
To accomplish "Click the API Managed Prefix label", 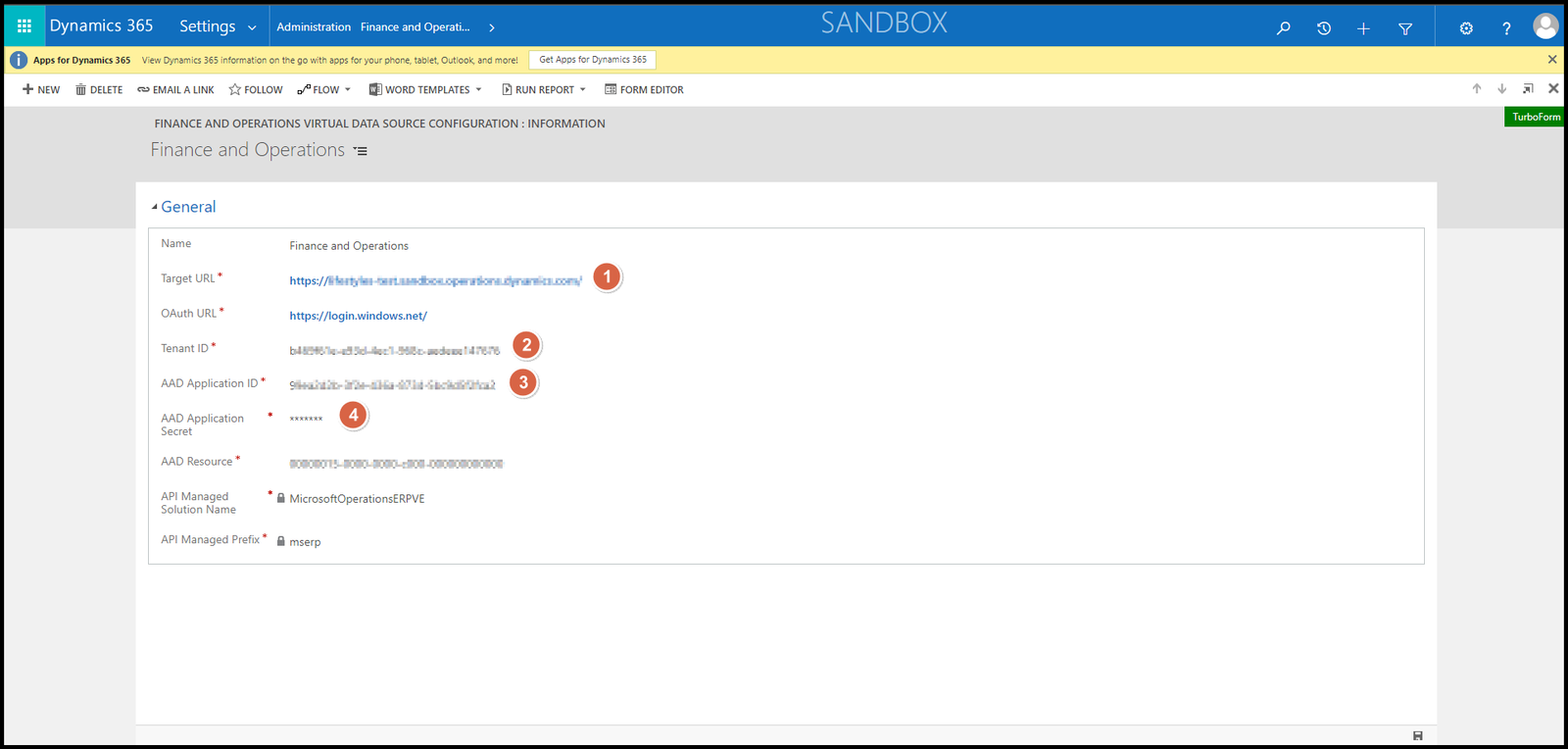I will tap(210, 539).
